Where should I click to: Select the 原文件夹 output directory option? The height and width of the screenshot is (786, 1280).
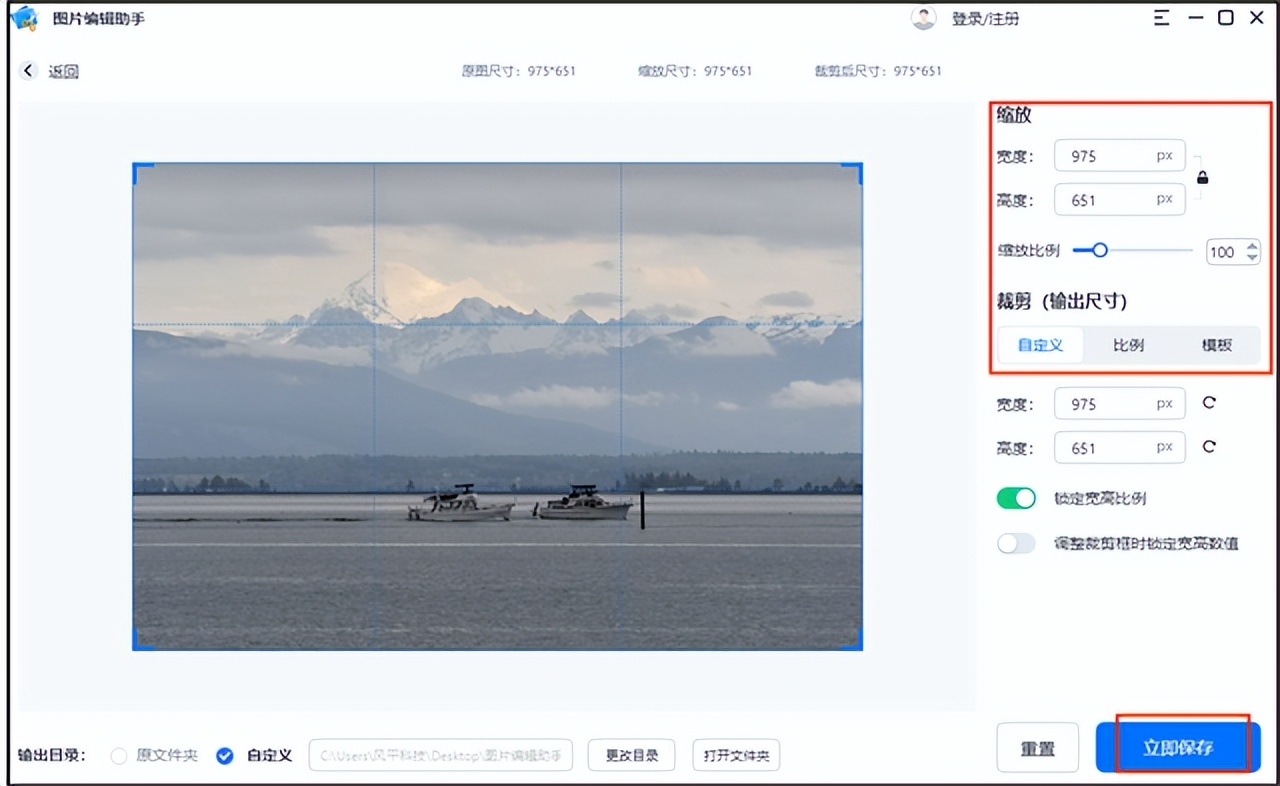point(118,756)
